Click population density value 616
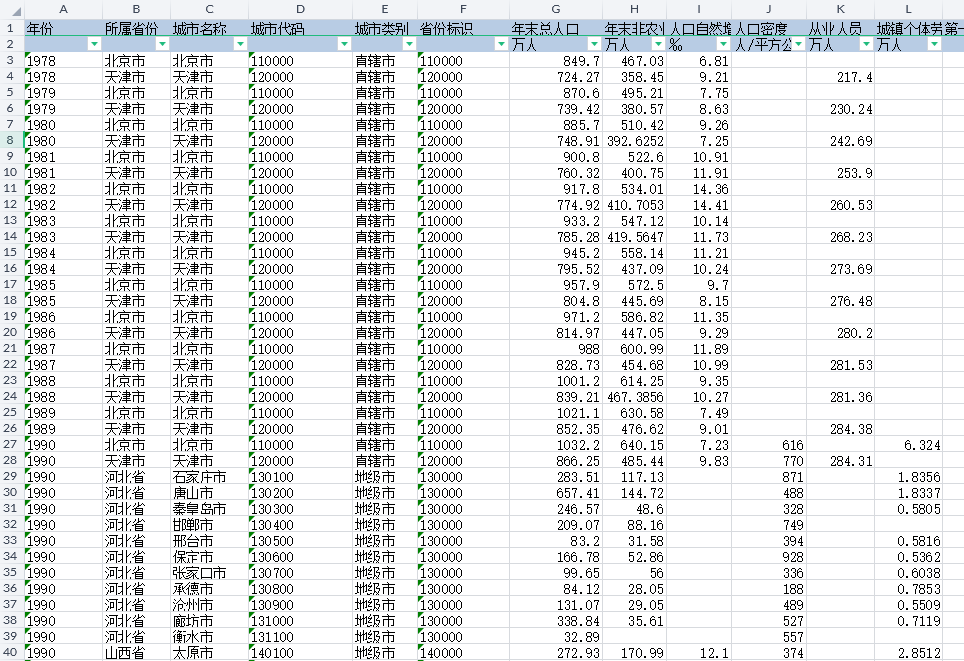The image size is (964, 661). (x=768, y=445)
